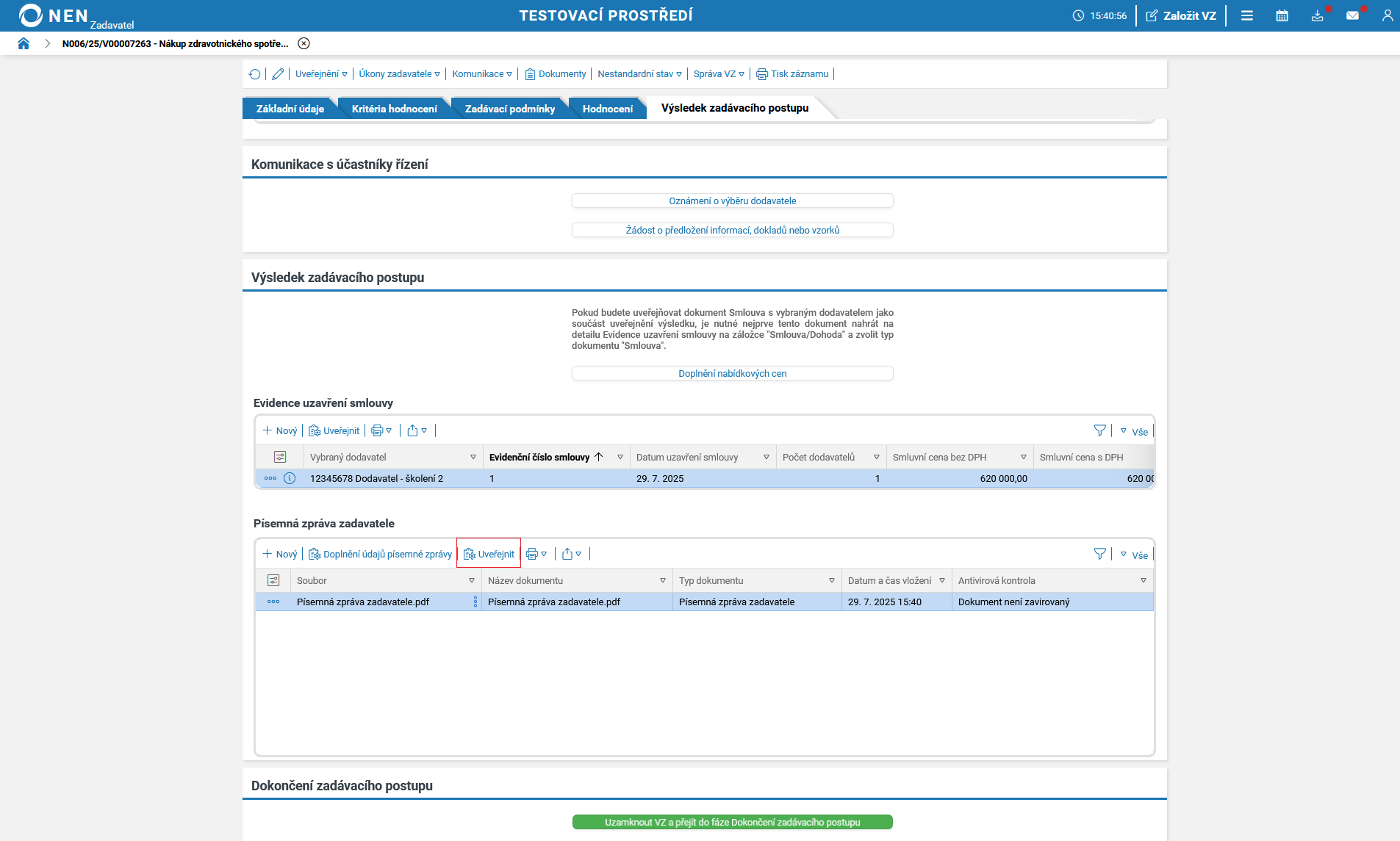The height and width of the screenshot is (841, 1400).
Task: Click the pencil edit icon
Action: [278, 74]
